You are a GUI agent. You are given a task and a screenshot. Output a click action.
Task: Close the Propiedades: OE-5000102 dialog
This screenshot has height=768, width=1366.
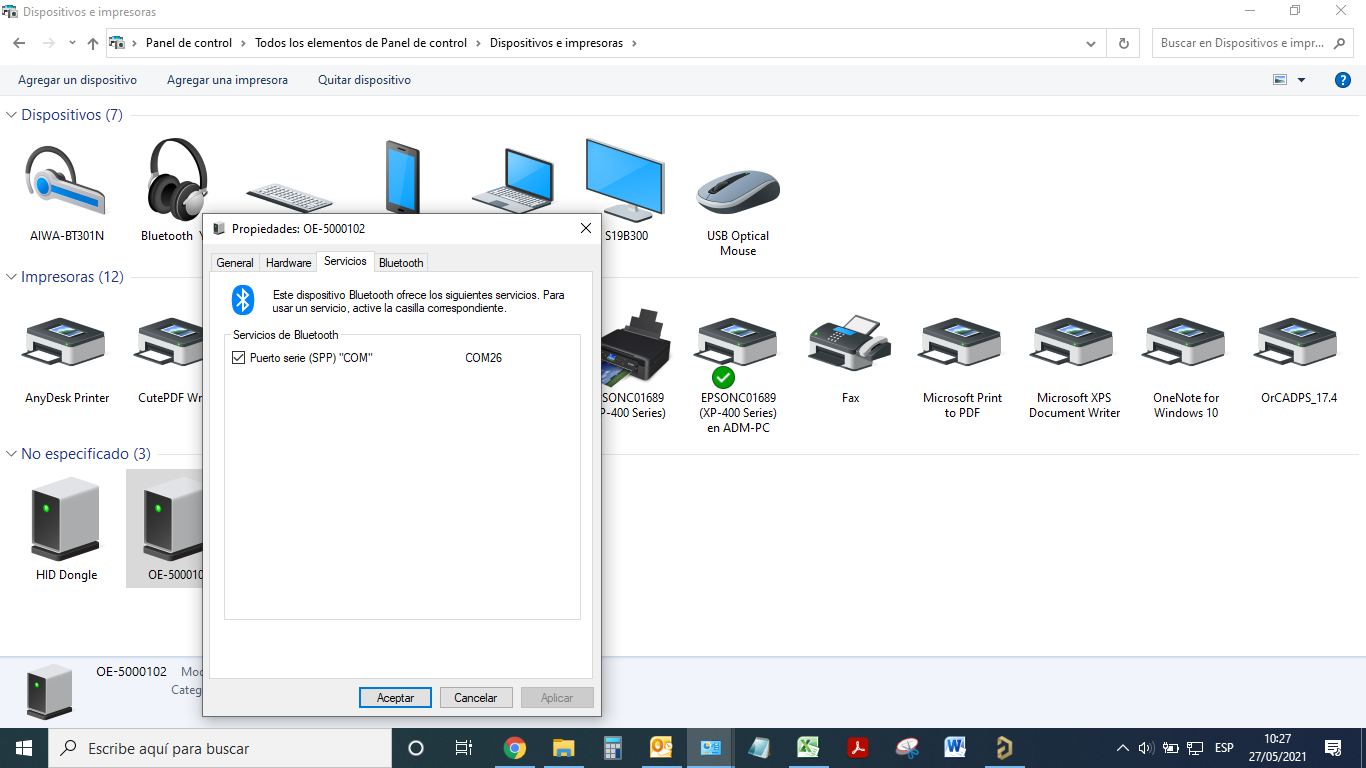pyautogui.click(x=586, y=229)
